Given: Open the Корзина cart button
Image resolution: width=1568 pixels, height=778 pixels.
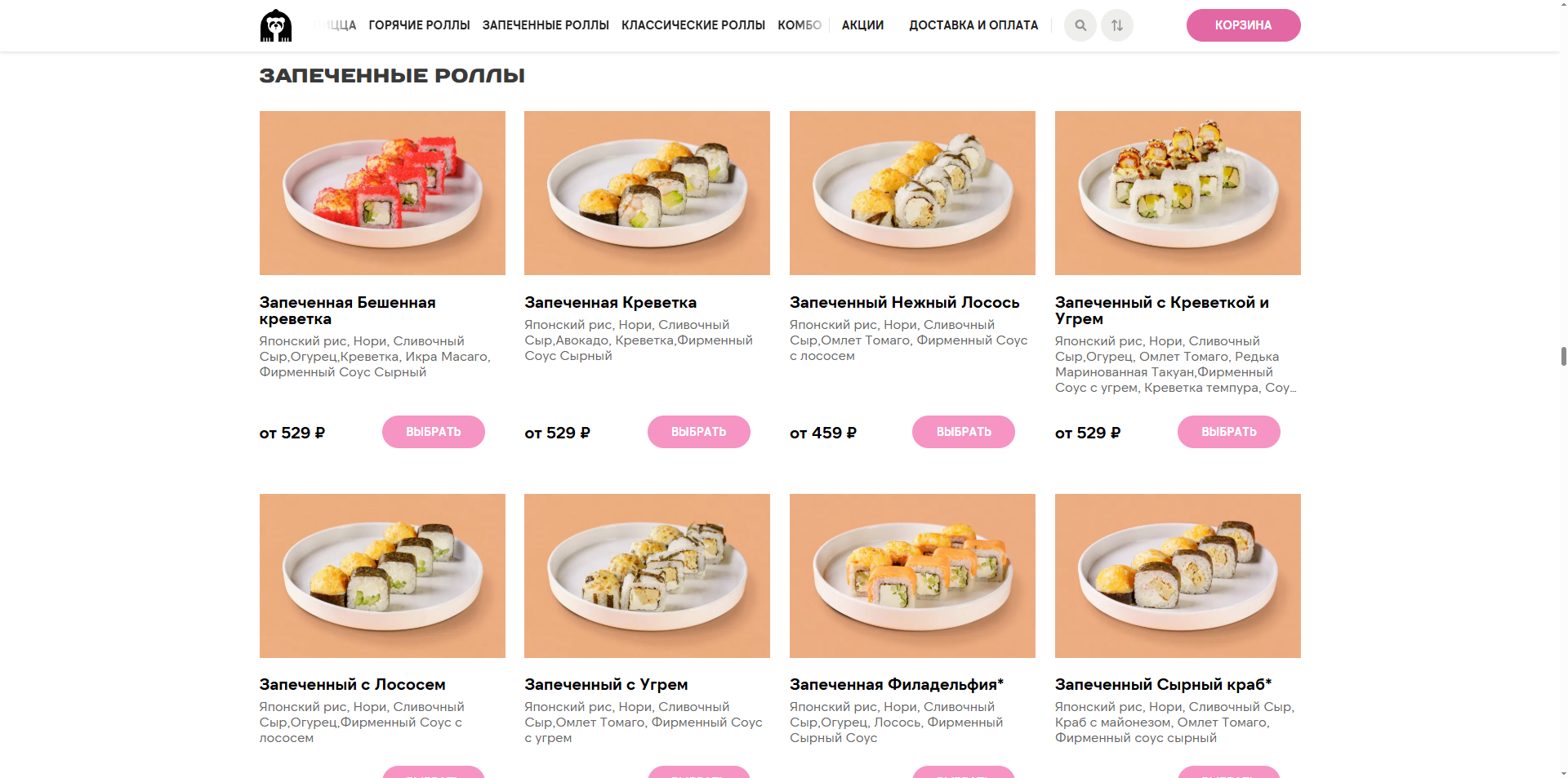Looking at the screenshot, I should [1242, 25].
